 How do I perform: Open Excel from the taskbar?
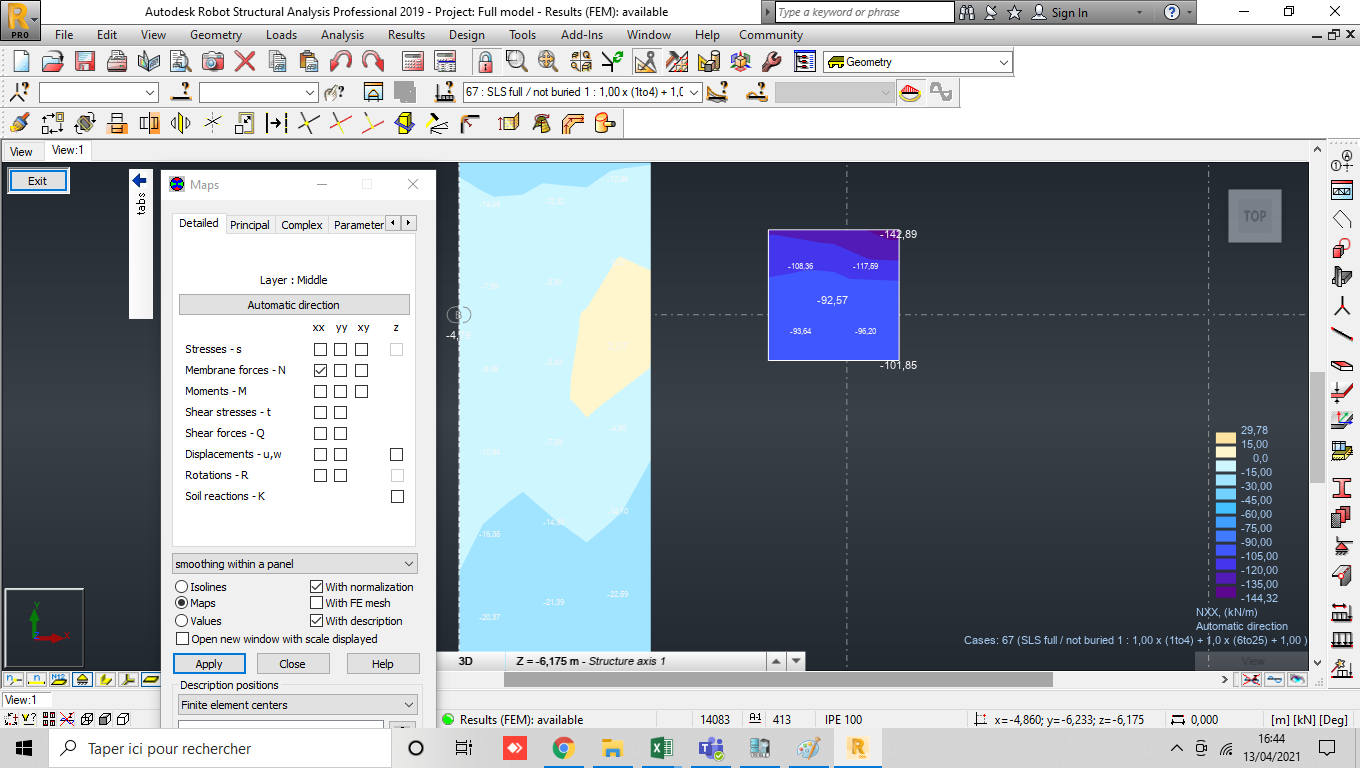point(660,747)
